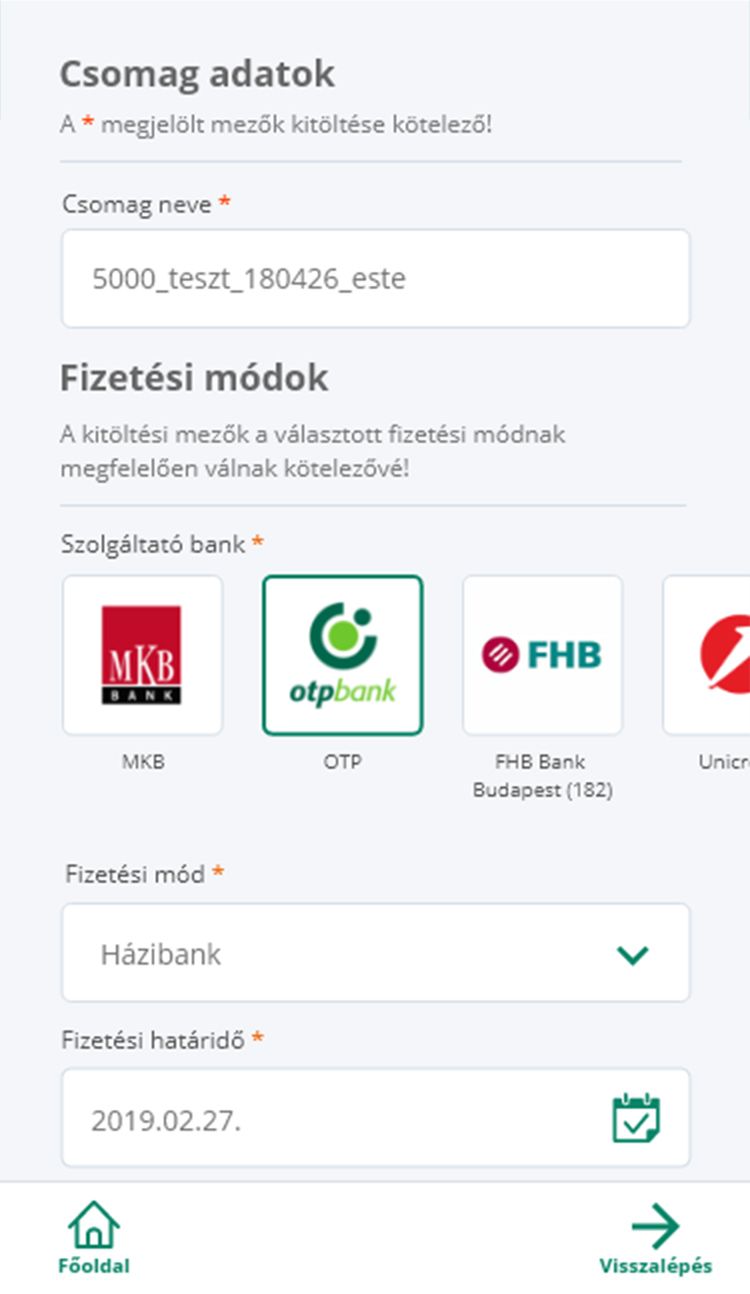
Task: Click the 'Visszalépés' text in bottom bar
Action: (x=656, y=1266)
